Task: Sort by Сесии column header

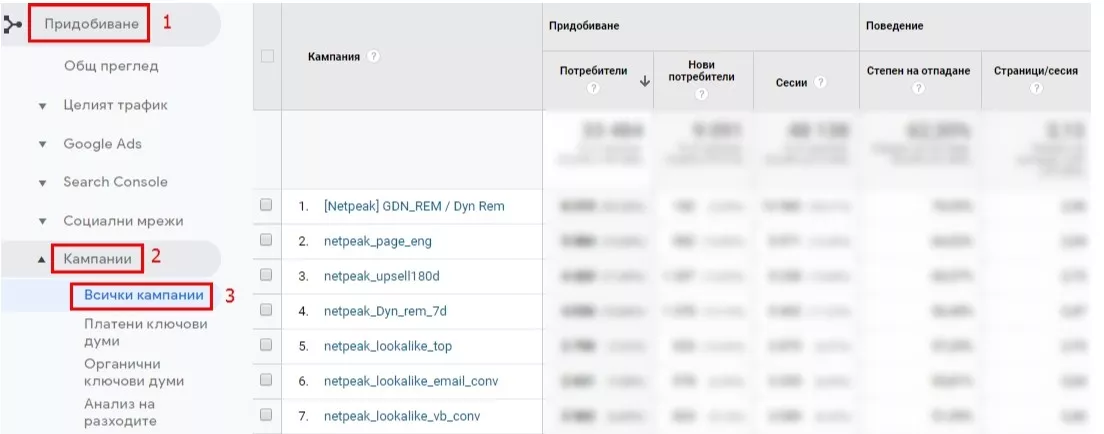Action: pyautogui.click(x=791, y=82)
